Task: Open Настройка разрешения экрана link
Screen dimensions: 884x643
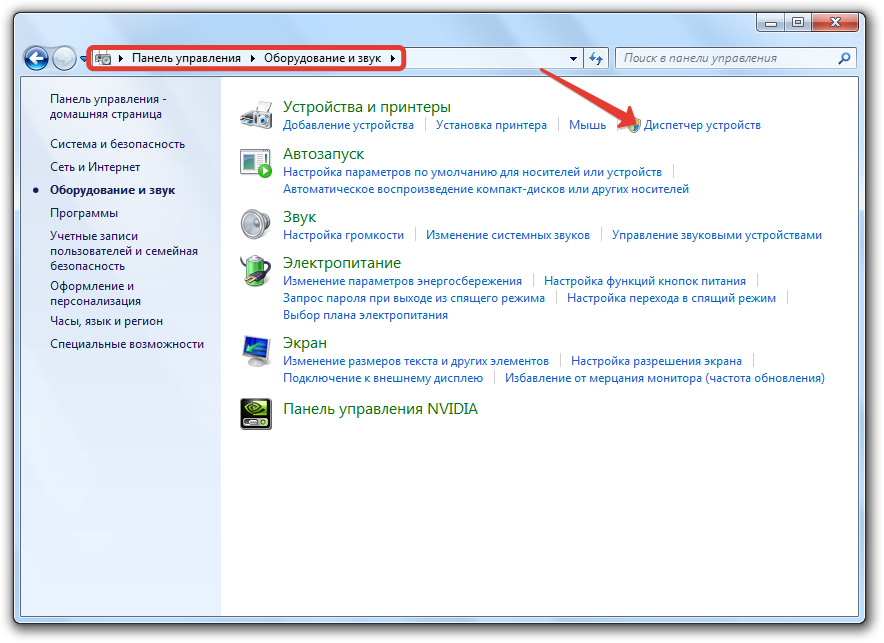Action: (x=656, y=360)
